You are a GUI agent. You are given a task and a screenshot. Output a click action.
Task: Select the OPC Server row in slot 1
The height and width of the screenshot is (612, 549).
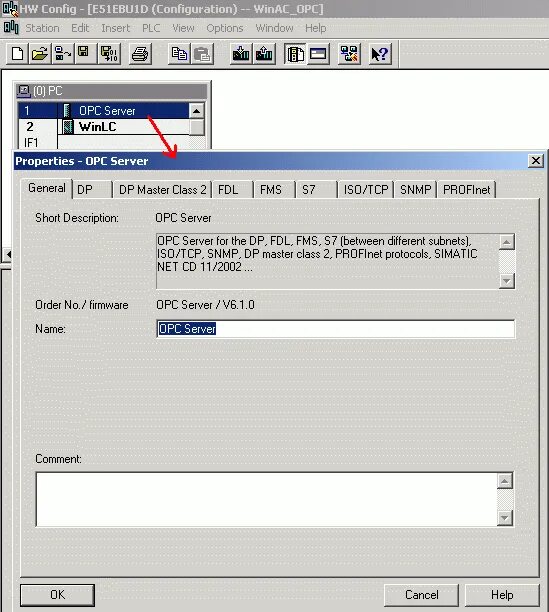[x=103, y=111]
